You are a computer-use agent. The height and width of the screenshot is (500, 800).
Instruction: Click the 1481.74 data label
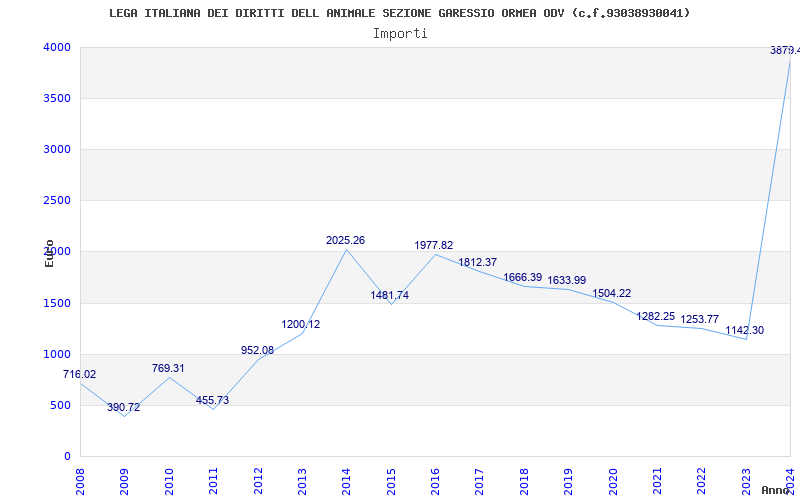390,295
